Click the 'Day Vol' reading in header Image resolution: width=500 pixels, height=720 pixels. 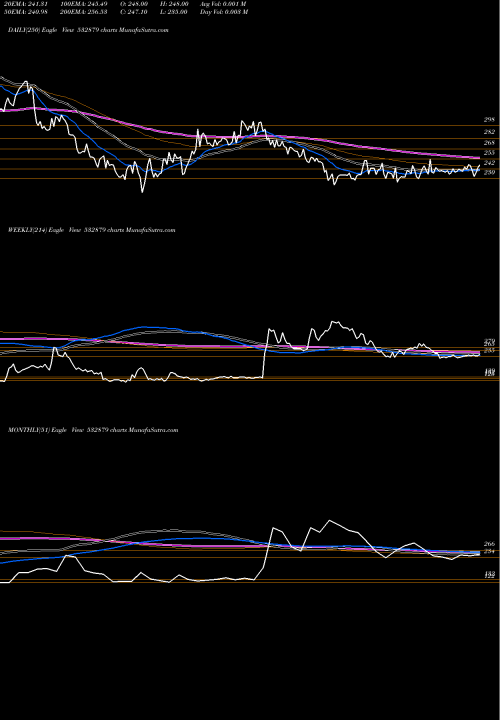click(x=224, y=12)
